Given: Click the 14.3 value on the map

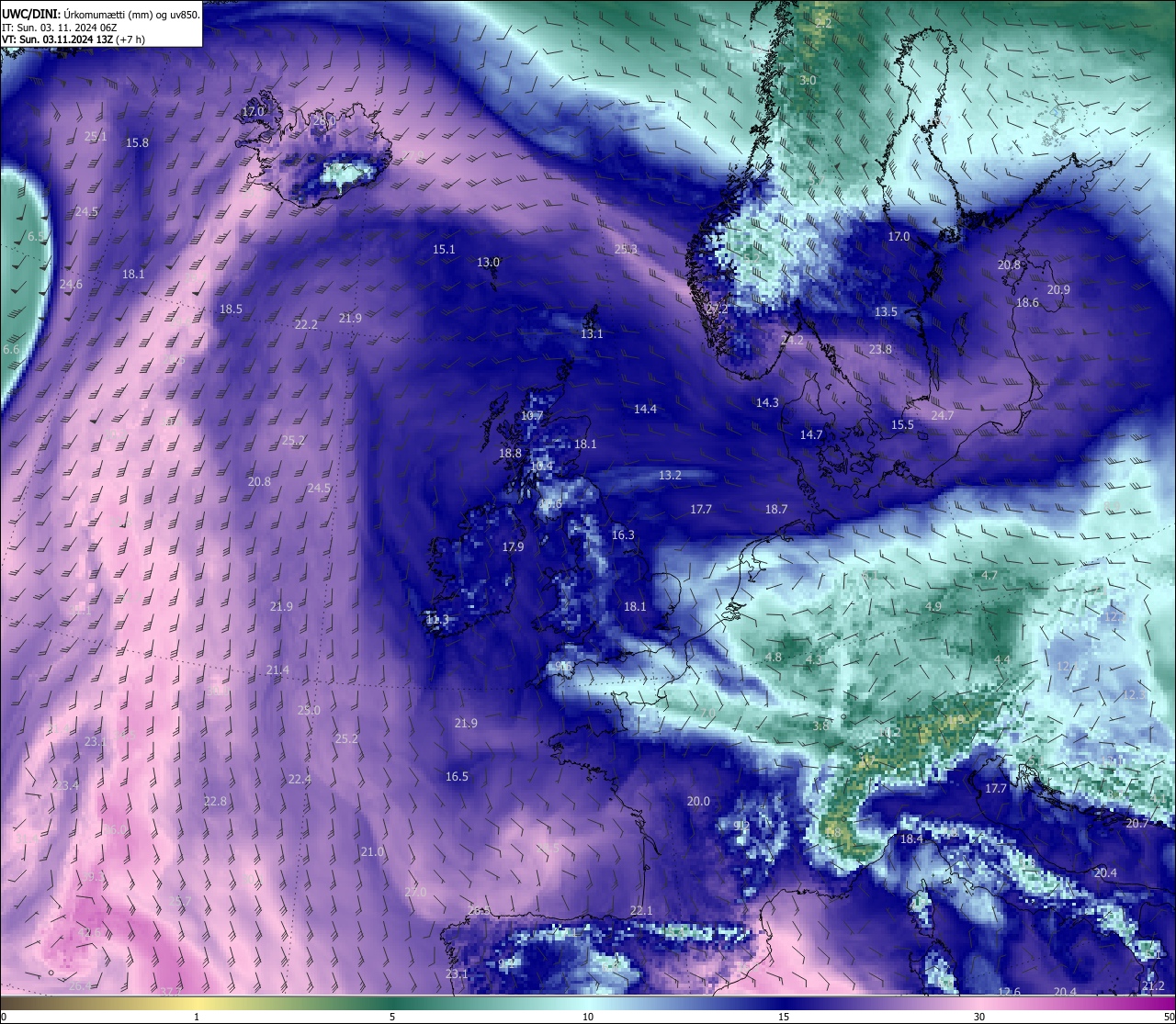Looking at the screenshot, I should click(767, 403).
